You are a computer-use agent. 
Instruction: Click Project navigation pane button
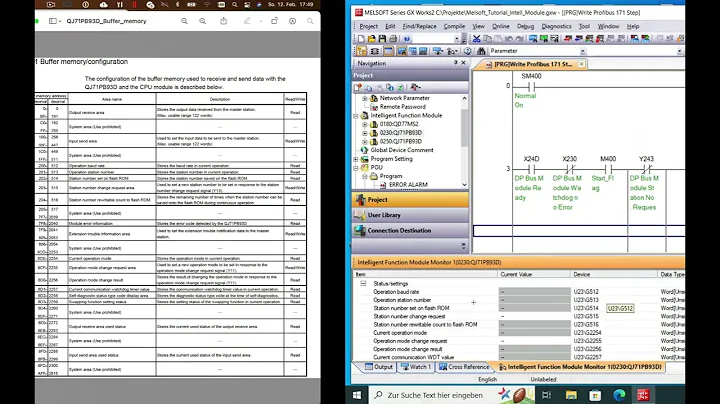coord(410,200)
